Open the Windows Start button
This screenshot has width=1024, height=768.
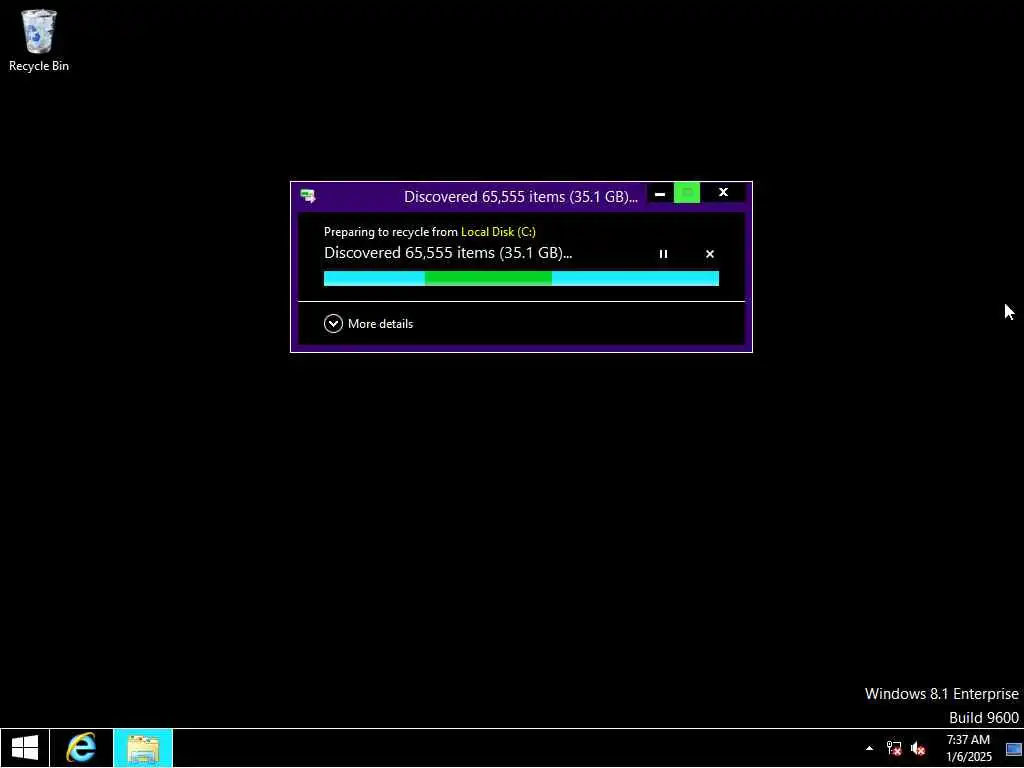[x=25, y=748]
